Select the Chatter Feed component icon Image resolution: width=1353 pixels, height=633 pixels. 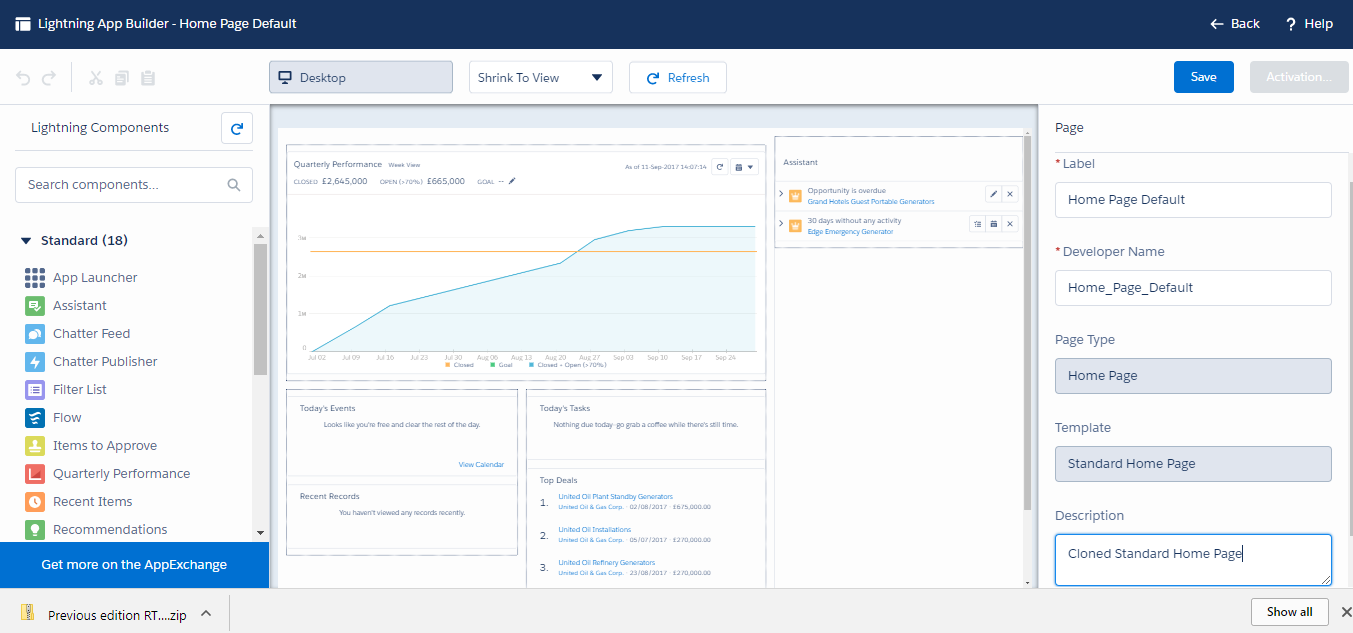pyautogui.click(x=35, y=333)
